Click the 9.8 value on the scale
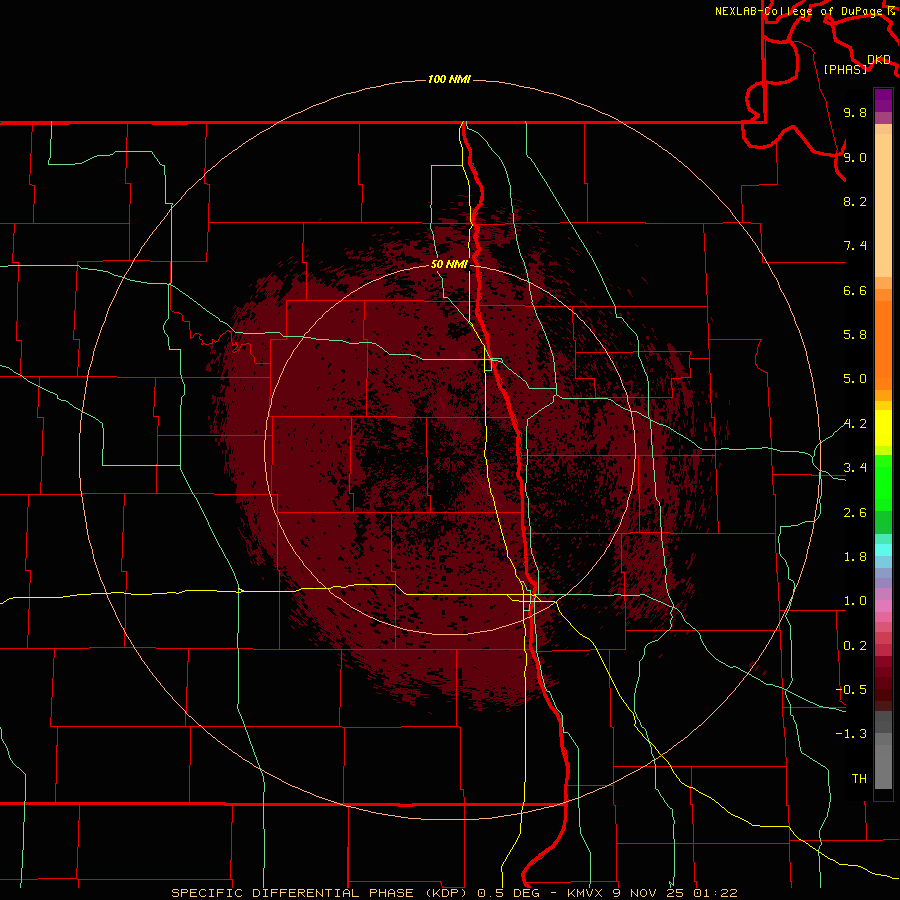 point(855,112)
